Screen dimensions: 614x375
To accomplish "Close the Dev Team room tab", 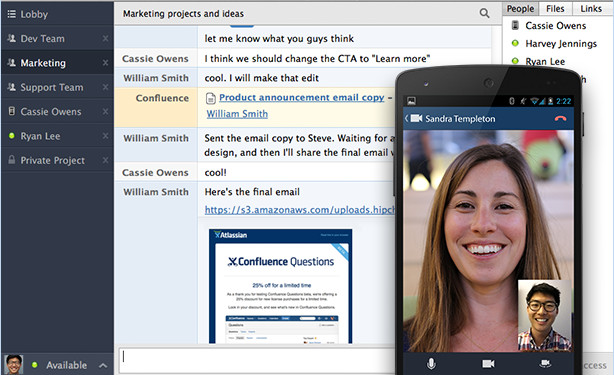I will point(105,38).
